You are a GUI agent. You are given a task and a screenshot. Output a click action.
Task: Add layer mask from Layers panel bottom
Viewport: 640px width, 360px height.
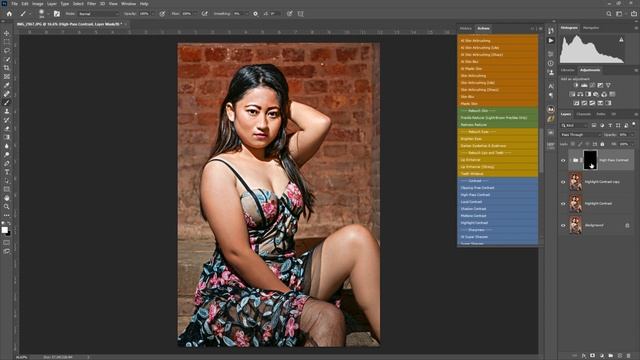pos(593,356)
